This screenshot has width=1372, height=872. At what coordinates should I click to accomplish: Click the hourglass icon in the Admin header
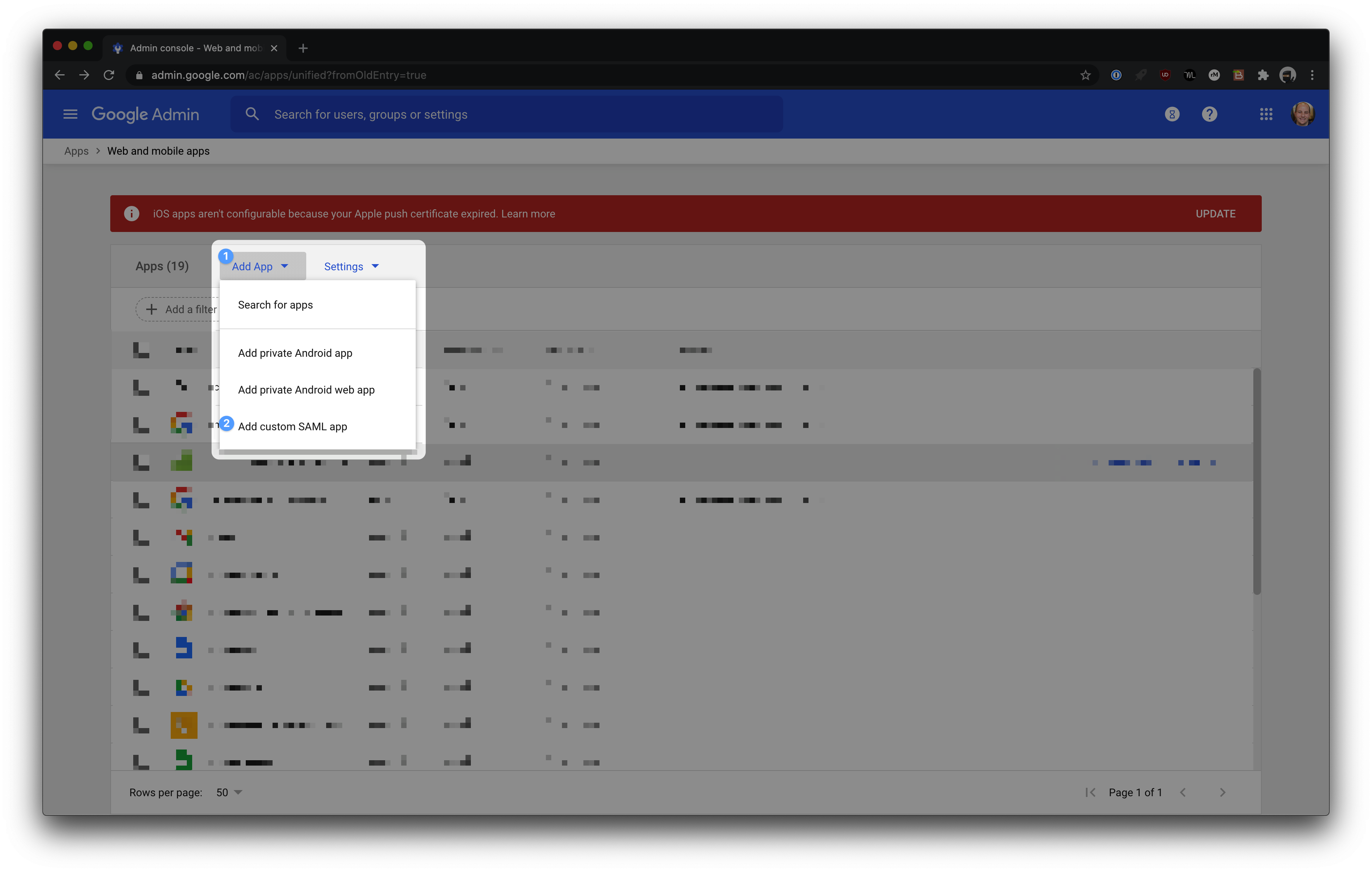click(x=1171, y=114)
